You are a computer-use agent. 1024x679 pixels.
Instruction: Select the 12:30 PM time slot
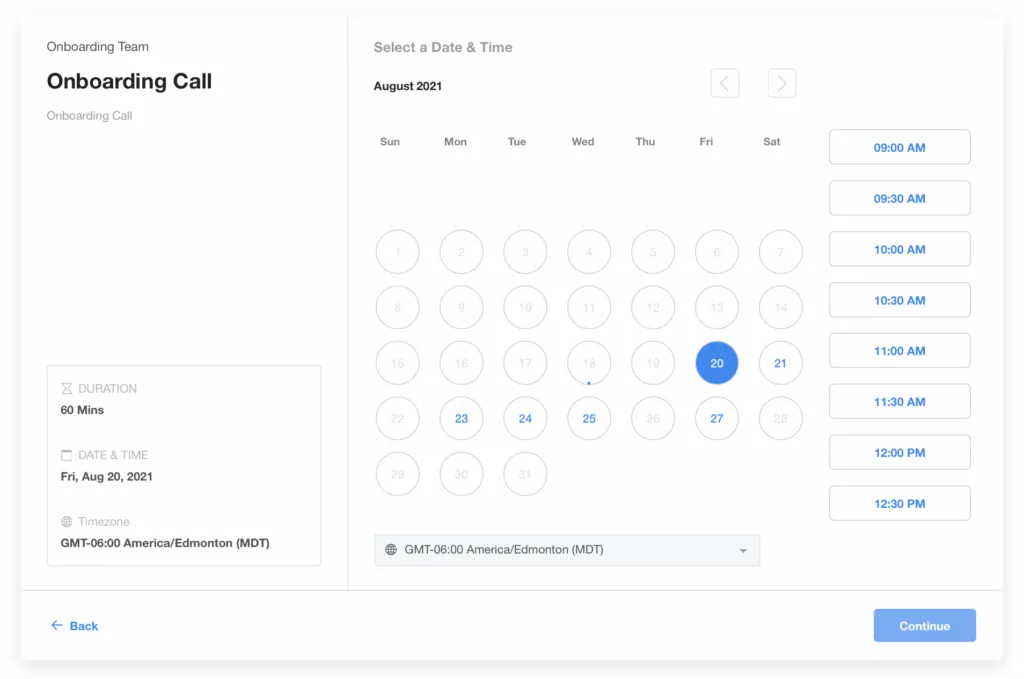pos(899,503)
